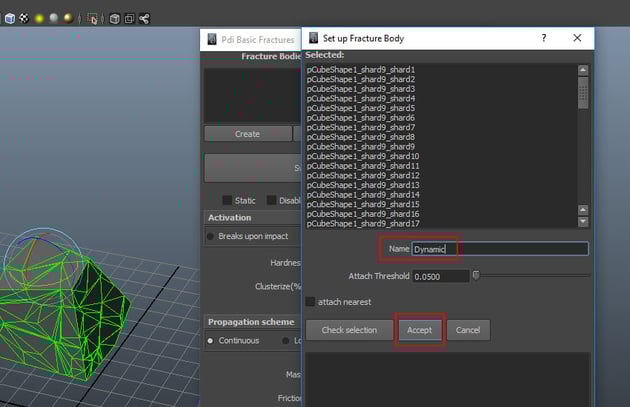This screenshot has height=407, width=630.
Task: Select pCubeShape1_shard9_shard15 in list
Action: pyautogui.click(x=363, y=205)
